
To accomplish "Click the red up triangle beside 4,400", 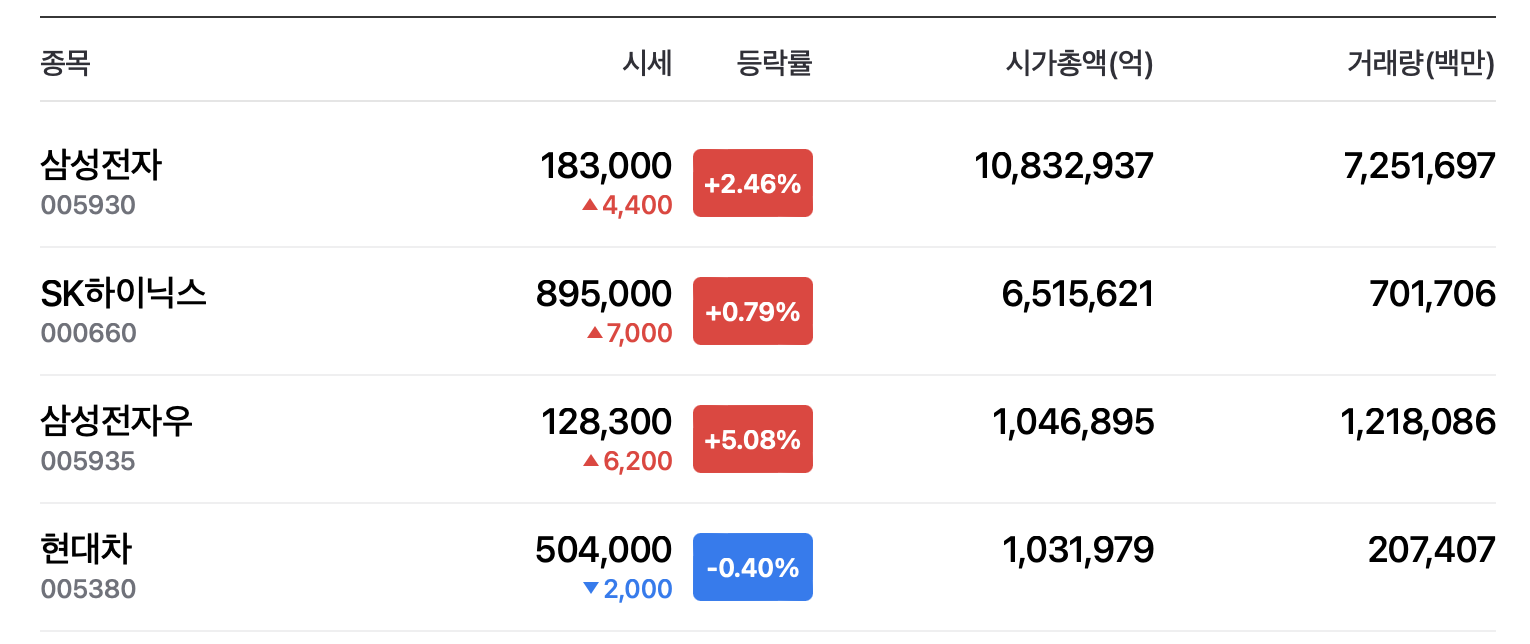I will pyautogui.click(x=590, y=205).
